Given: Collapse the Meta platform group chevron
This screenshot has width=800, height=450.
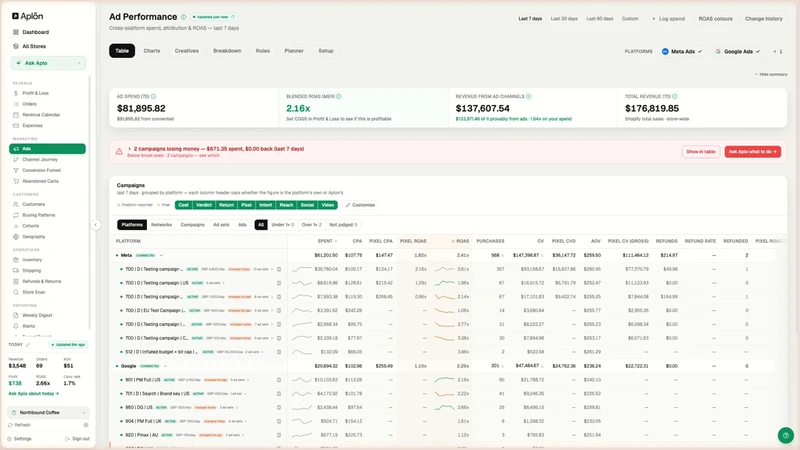Looking at the screenshot, I should [x=161, y=256].
